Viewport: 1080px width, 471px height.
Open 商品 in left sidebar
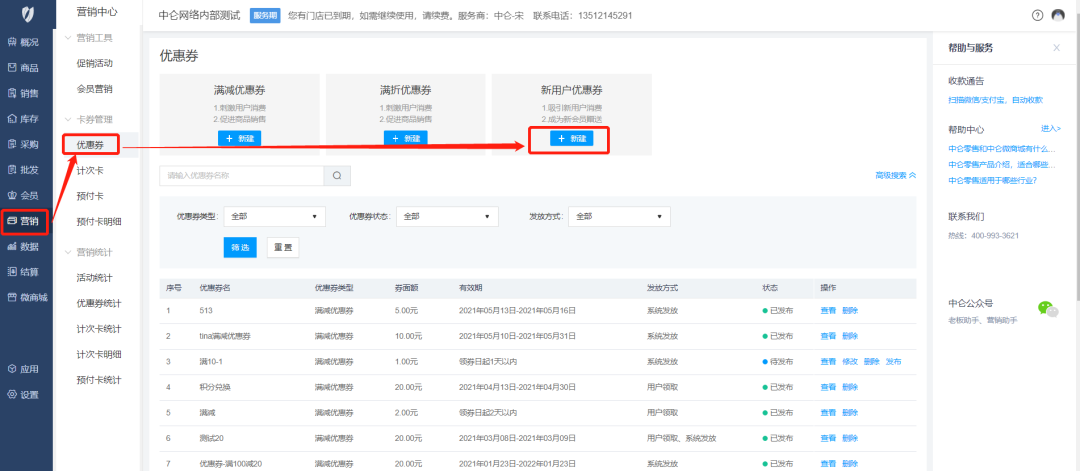(x=23, y=68)
